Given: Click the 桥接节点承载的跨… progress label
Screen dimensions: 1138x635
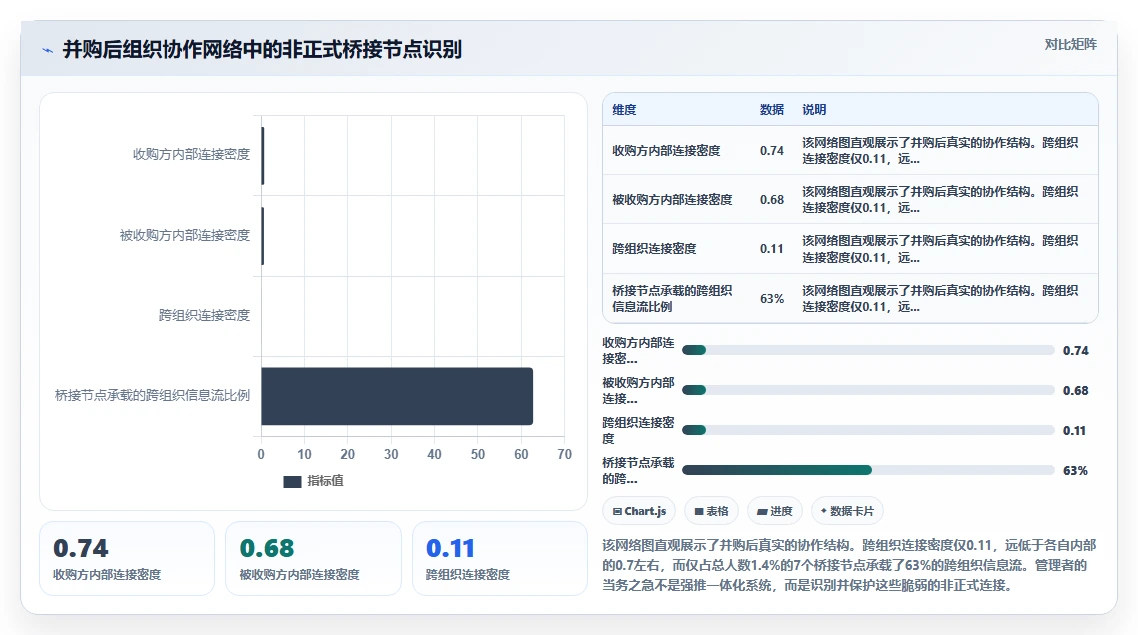Looking at the screenshot, I should coord(638,470).
